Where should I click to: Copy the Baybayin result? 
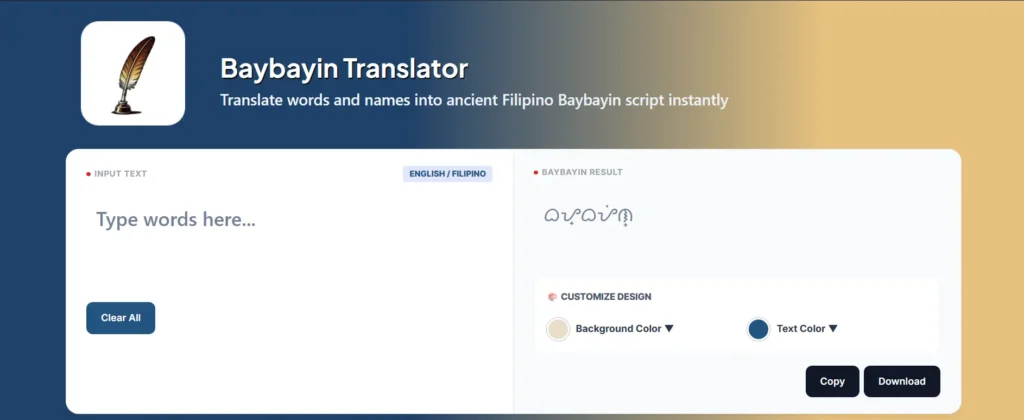pyautogui.click(x=832, y=381)
